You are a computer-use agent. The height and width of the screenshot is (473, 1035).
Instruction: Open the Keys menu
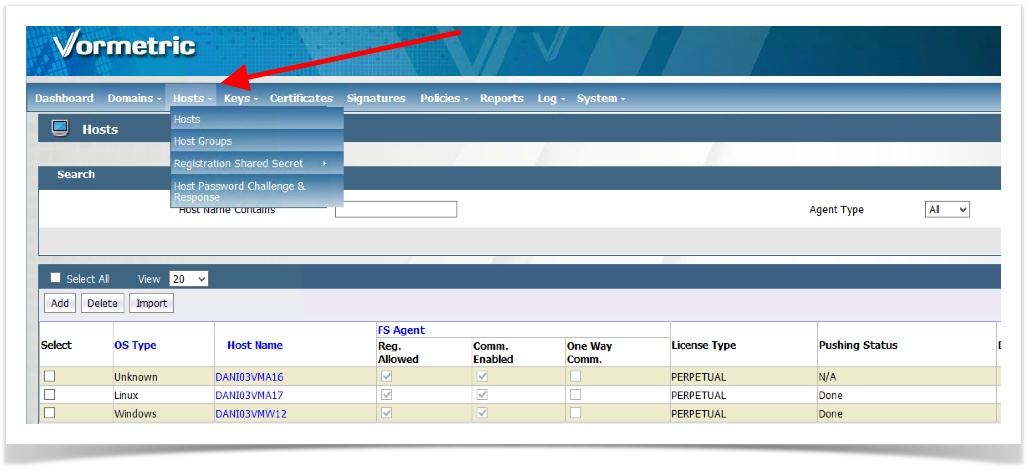[x=240, y=98]
